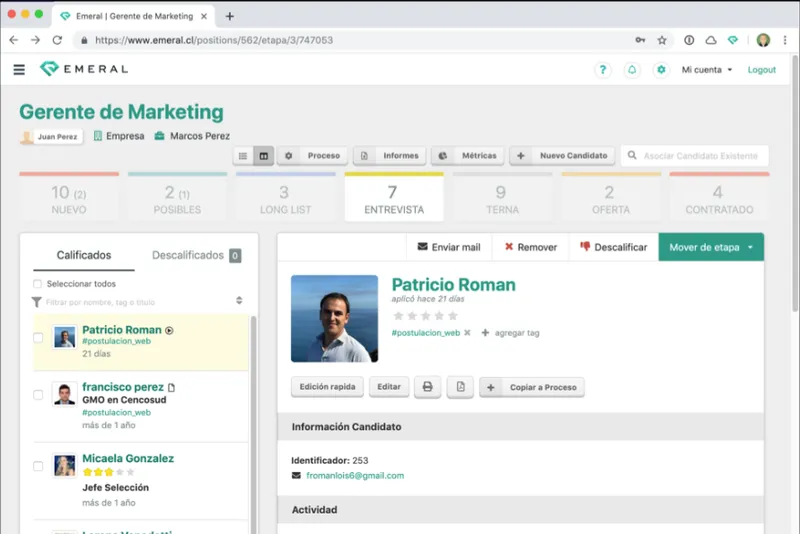Click the browser reload icon
This screenshot has width=800, height=534.
(x=57, y=40)
